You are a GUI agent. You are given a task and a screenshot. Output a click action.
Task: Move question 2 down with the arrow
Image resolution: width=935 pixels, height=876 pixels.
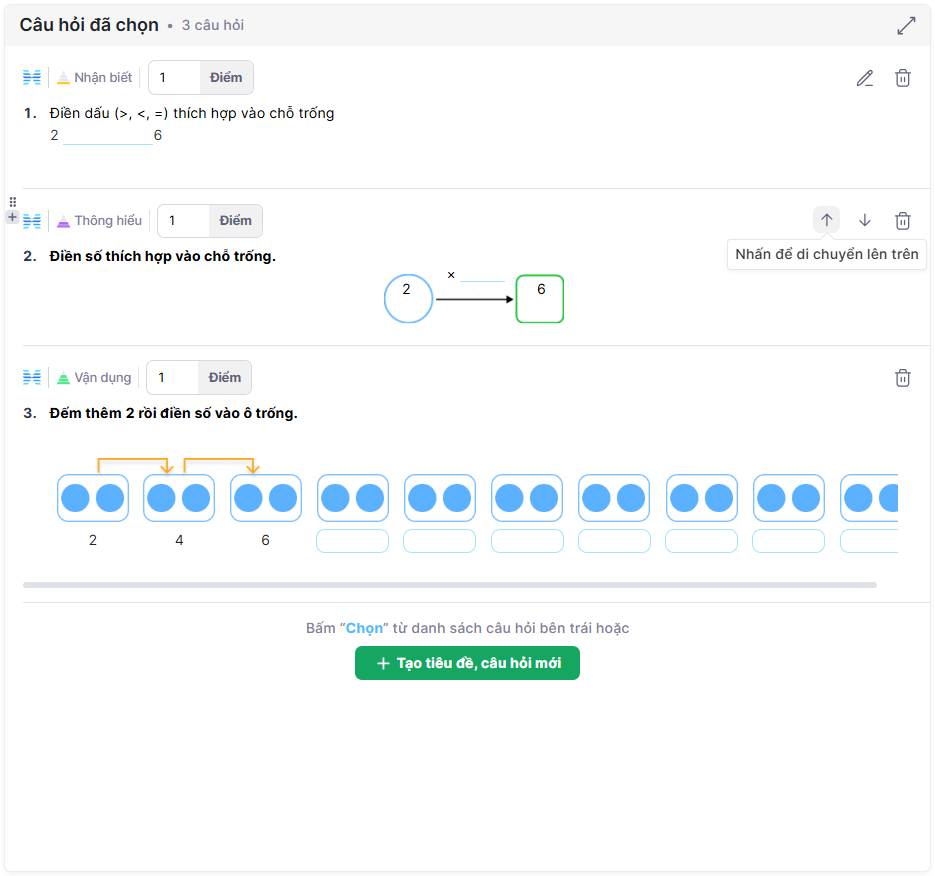pos(865,220)
